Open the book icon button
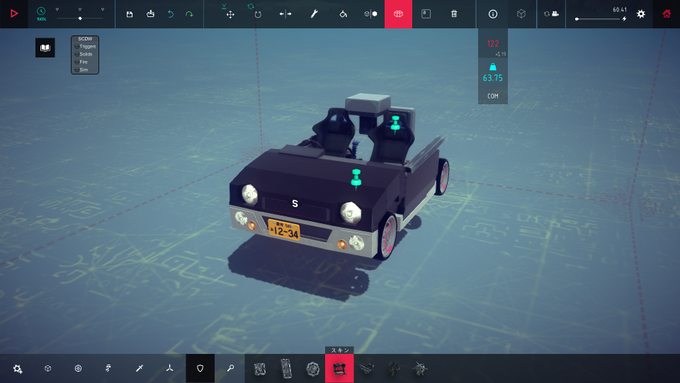 click(x=45, y=48)
